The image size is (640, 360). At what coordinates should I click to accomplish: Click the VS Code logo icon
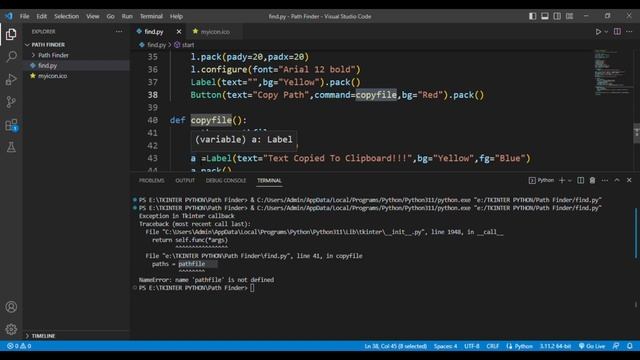(x=9, y=16)
